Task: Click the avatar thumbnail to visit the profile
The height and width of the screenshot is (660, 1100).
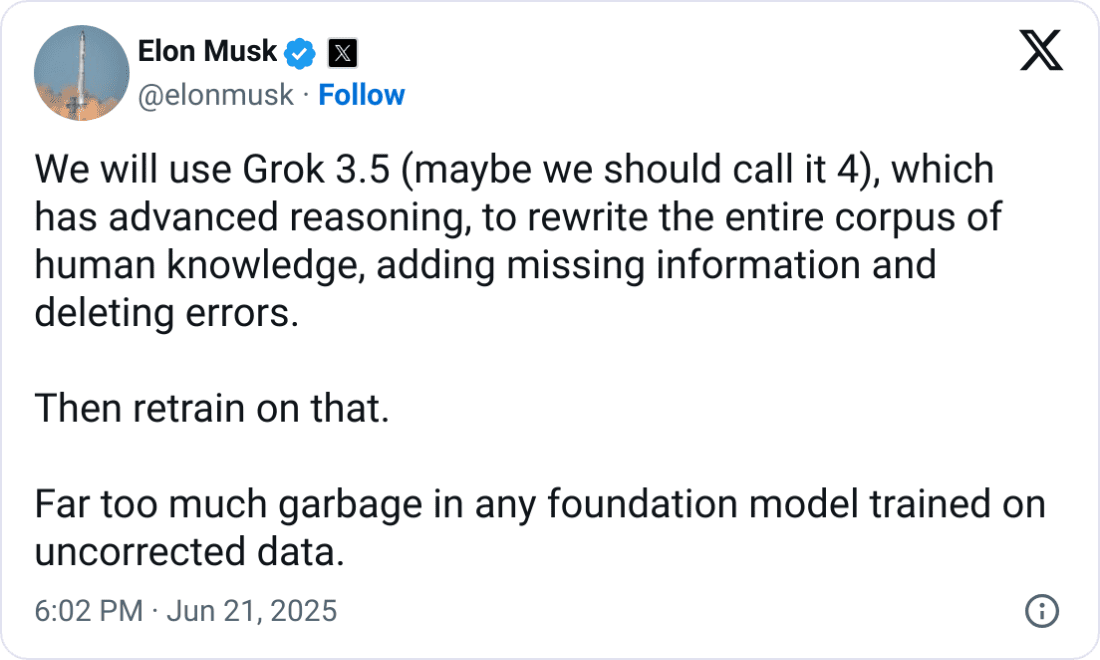Action: coord(81,72)
